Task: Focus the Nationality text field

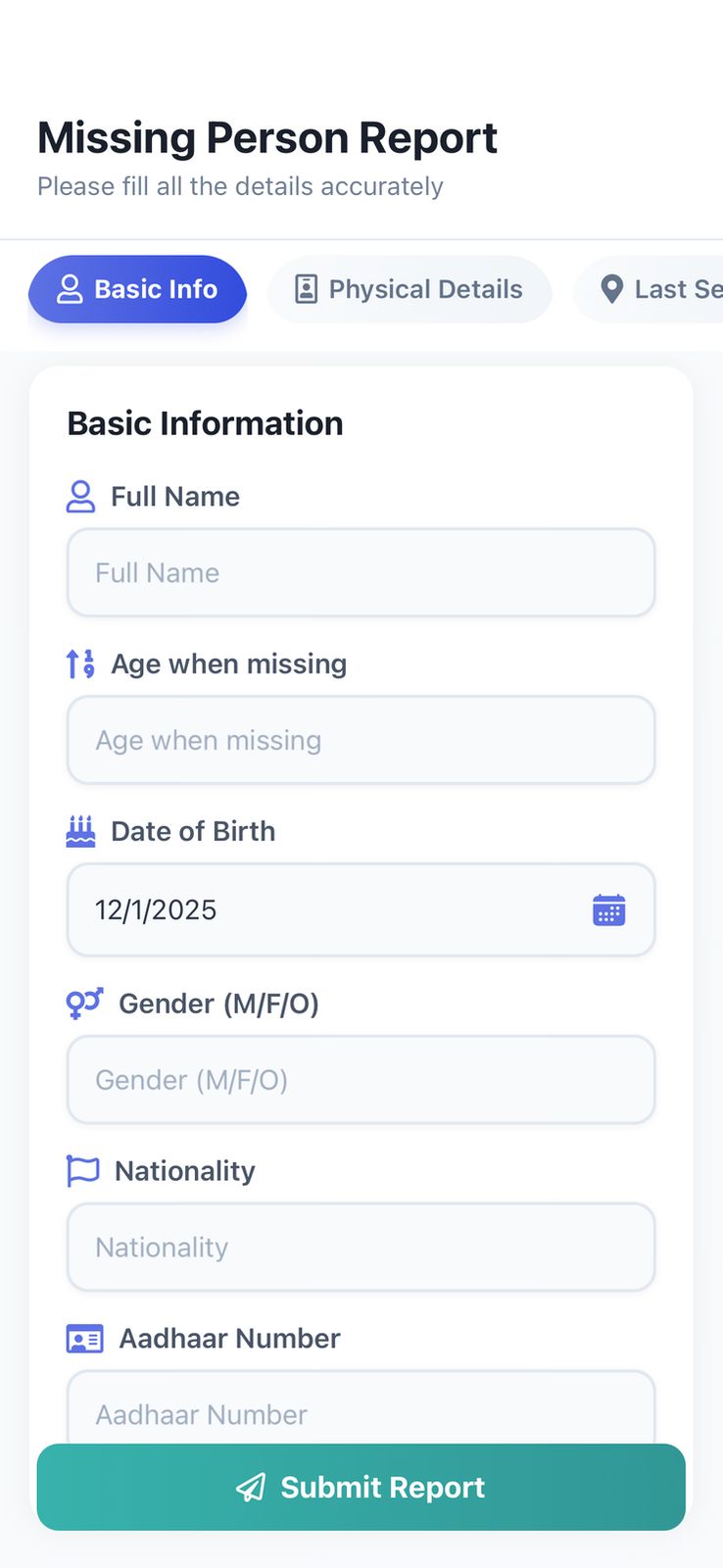Action: (361, 1247)
